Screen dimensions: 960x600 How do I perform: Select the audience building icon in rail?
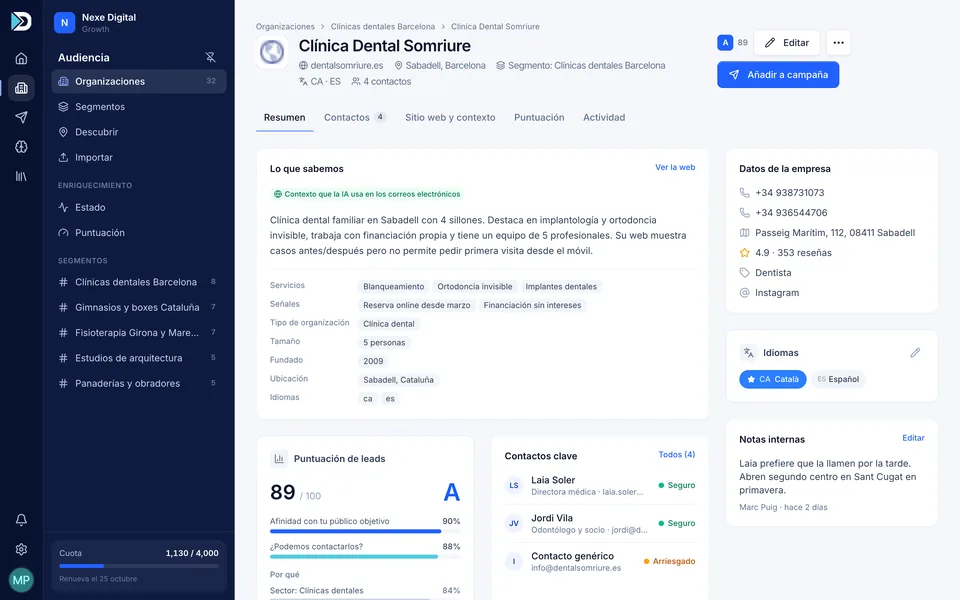click(21, 88)
